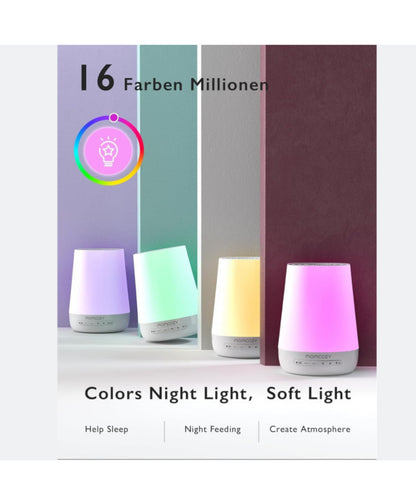Click the rainbow color wheel ring
The image size is (416, 502).
[x=109, y=150]
